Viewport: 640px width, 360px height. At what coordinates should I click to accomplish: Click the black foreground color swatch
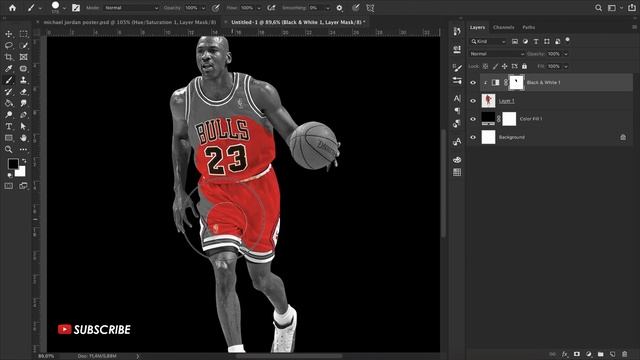pyautogui.click(x=13, y=164)
